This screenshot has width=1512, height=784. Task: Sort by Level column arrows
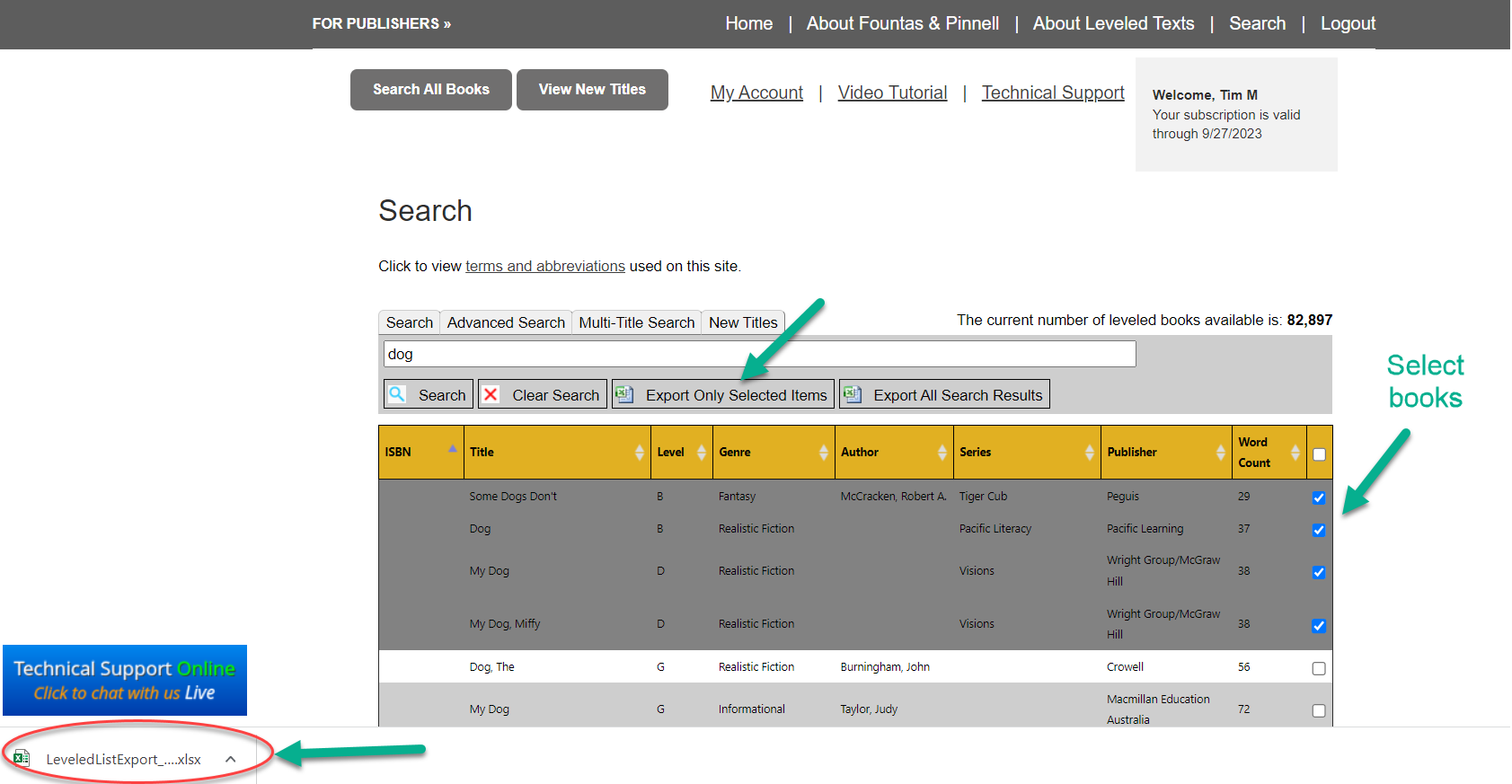[x=702, y=453]
